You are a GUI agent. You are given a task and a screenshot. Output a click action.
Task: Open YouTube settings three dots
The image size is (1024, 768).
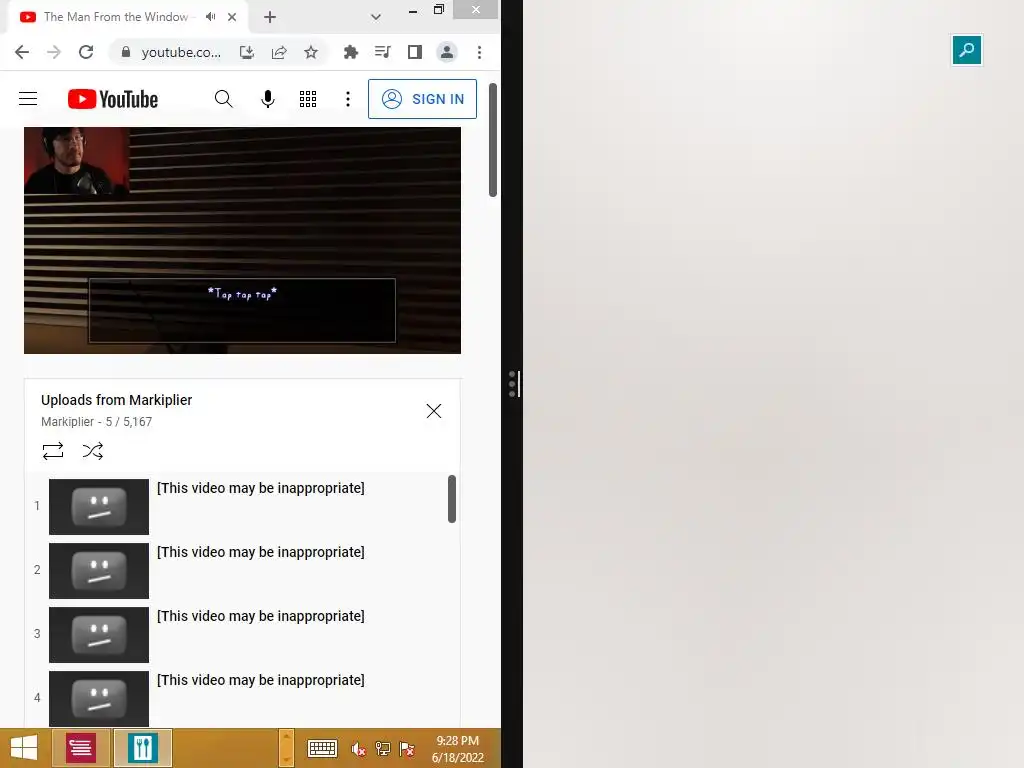pos(348,99)
